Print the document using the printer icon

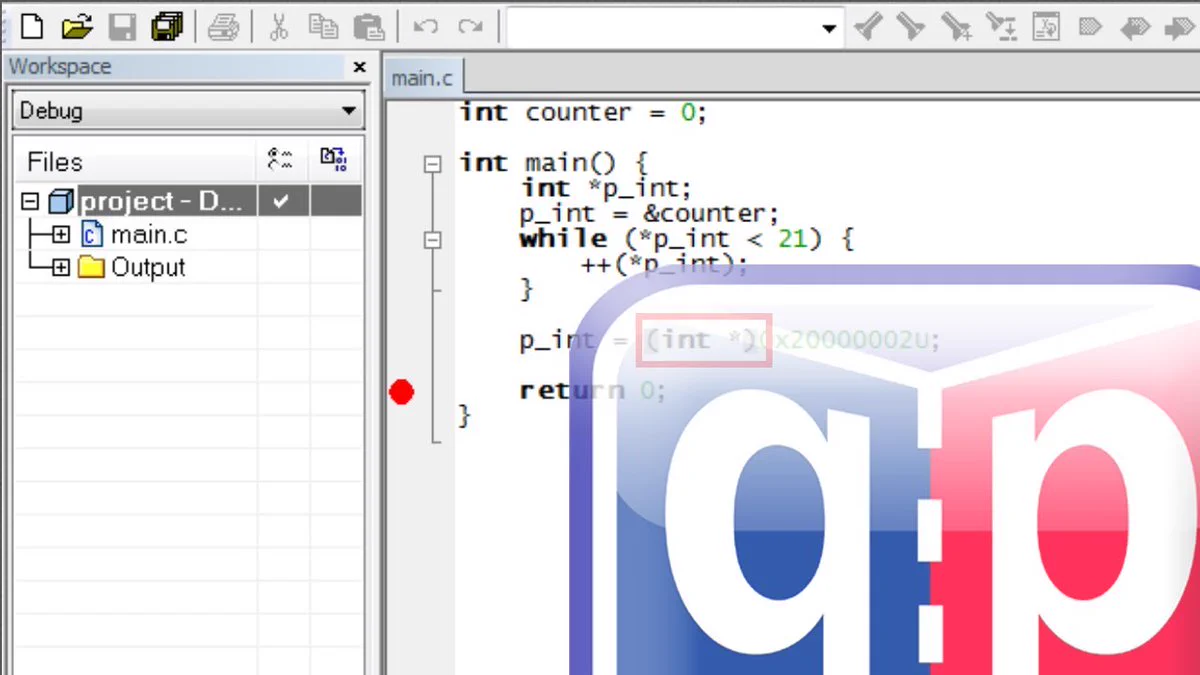(222, 26)
